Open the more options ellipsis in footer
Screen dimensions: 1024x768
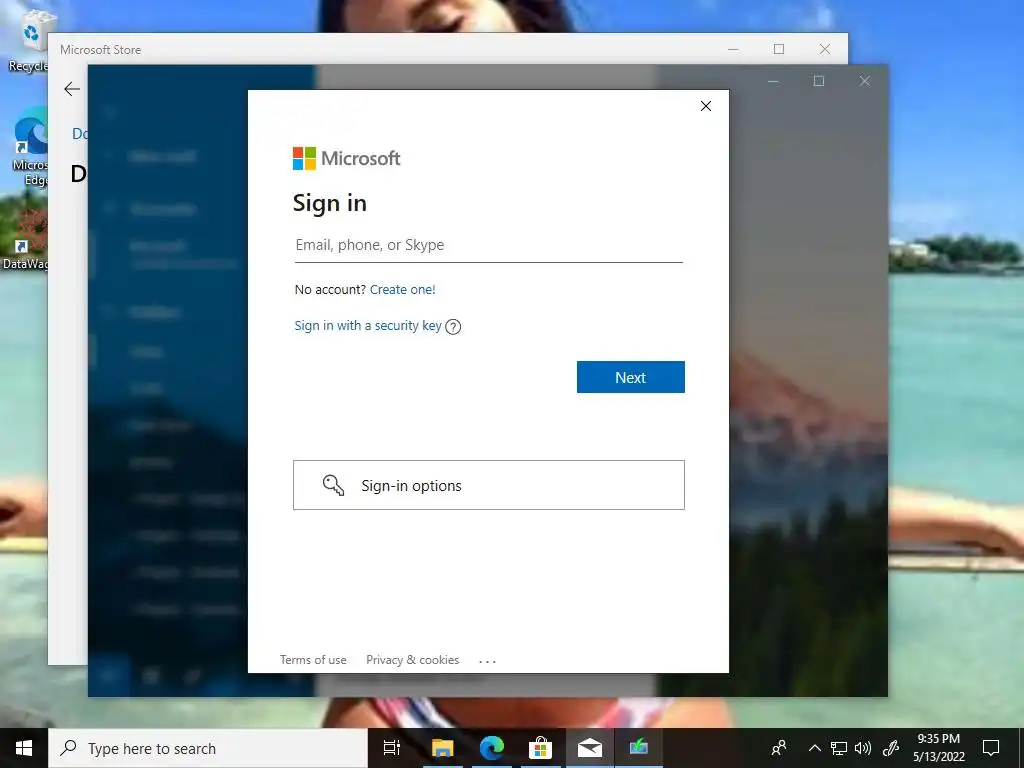coord(487,661)
